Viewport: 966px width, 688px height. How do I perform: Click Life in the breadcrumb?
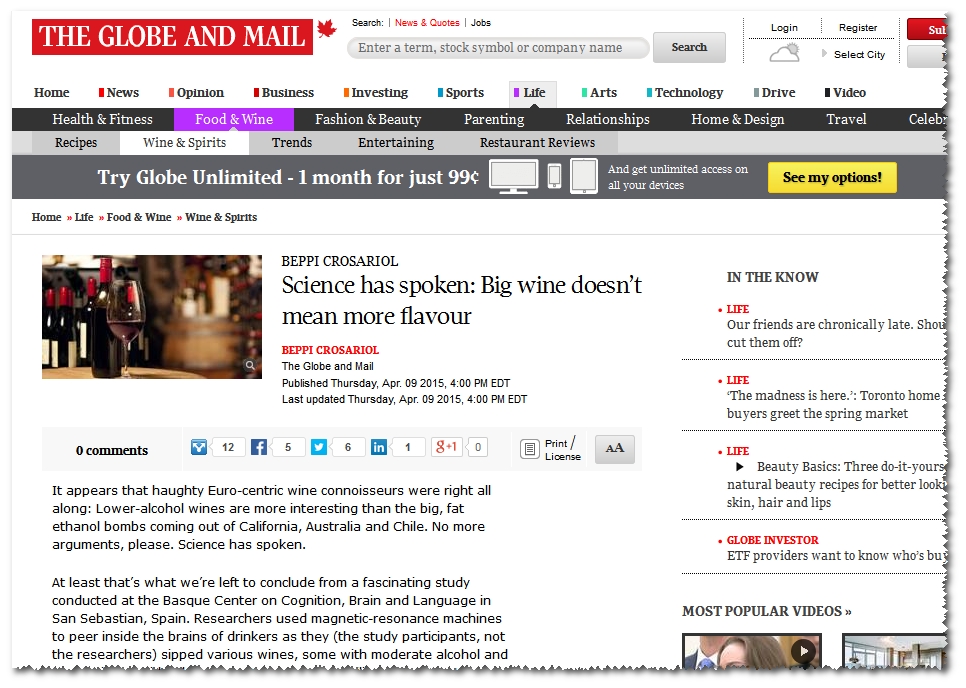click(84, 217)
